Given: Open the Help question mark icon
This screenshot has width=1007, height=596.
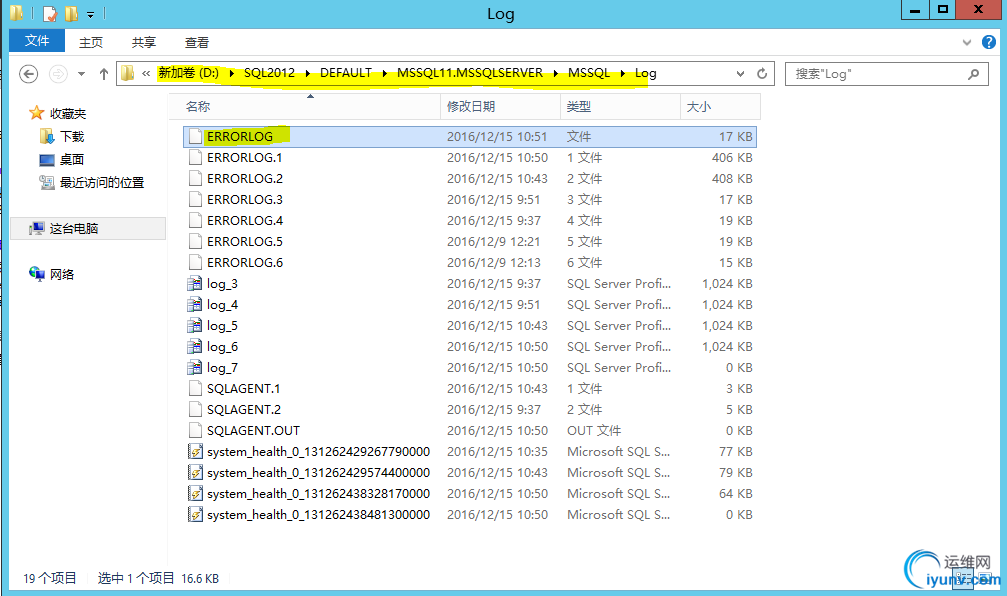Looking at the screenshot, I should 989,42.
